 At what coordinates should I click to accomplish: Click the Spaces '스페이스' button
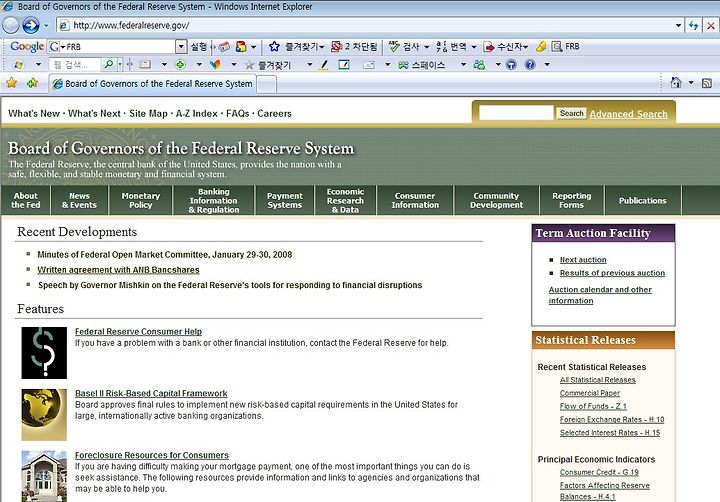click(422, 65)
